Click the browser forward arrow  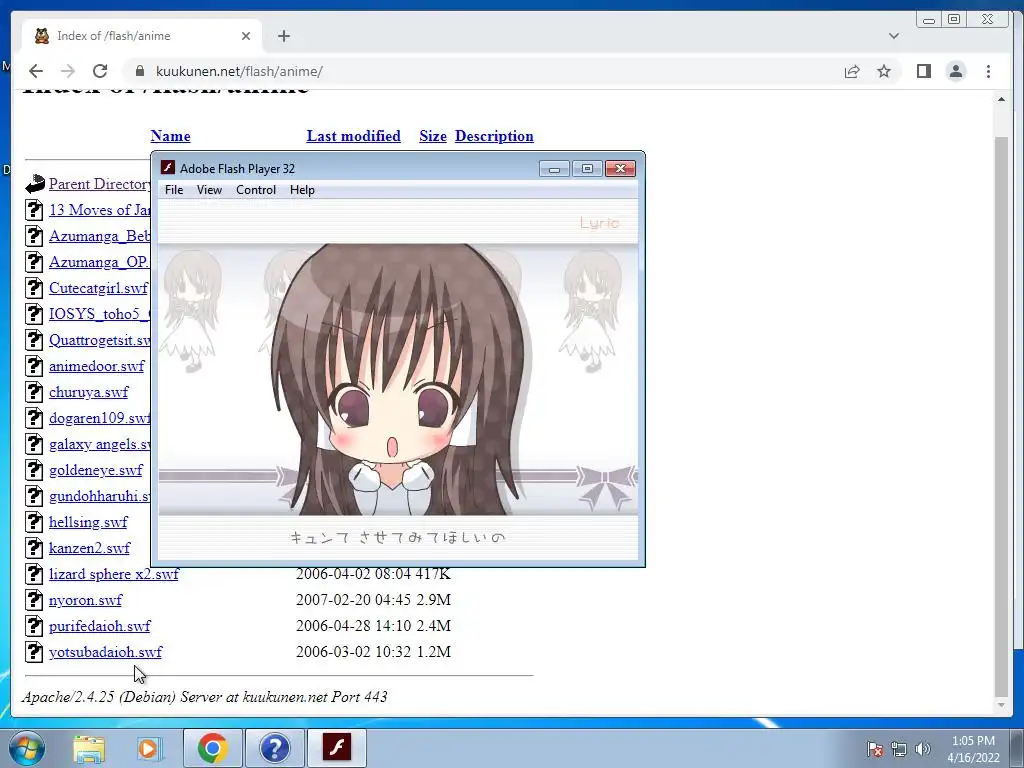68,71
